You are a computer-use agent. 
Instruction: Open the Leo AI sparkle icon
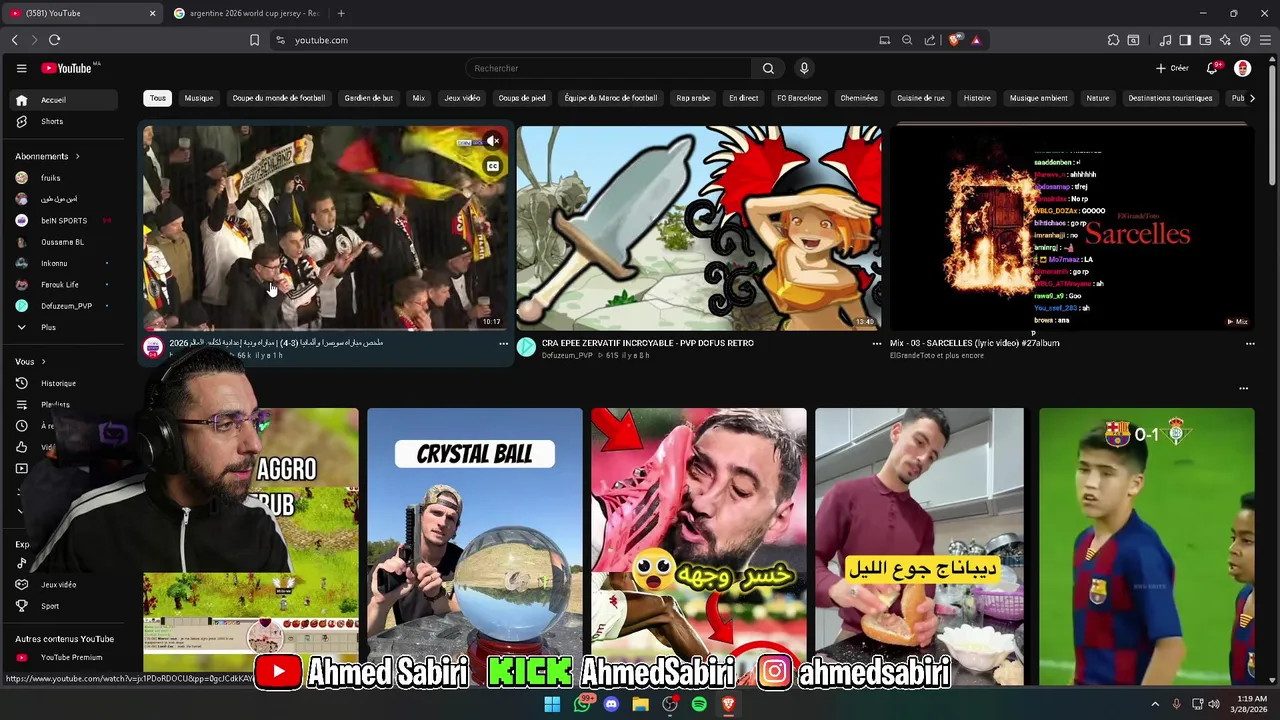click(1225, 40)
